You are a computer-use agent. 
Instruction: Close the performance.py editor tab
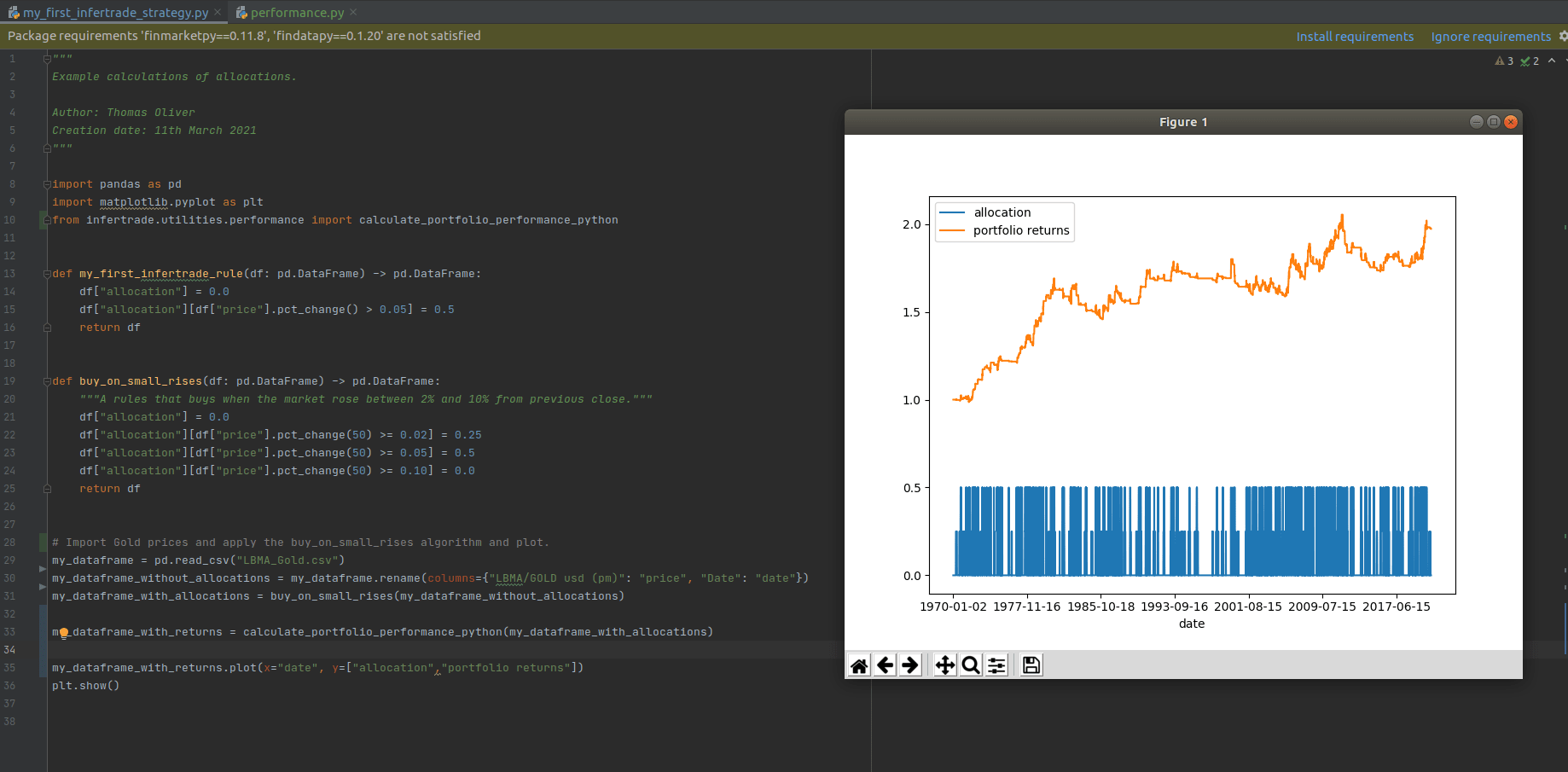[x=354, y=12]
